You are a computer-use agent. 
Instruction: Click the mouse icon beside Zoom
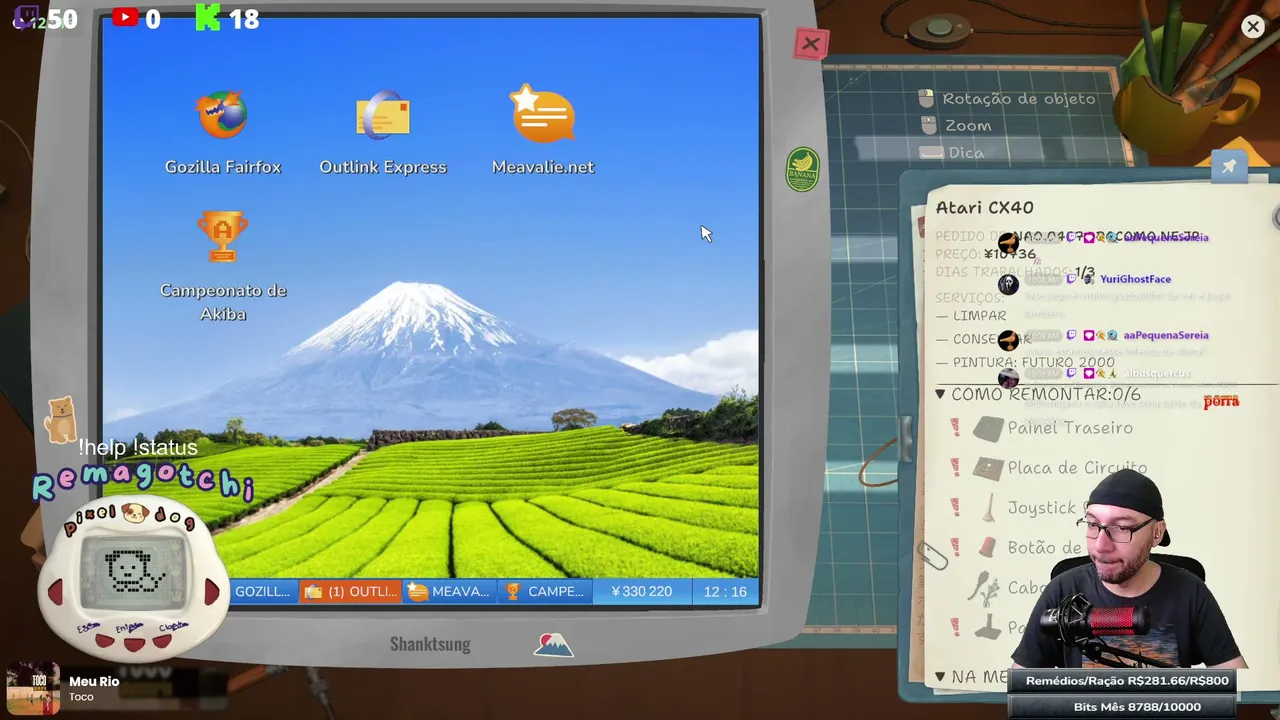929,125
